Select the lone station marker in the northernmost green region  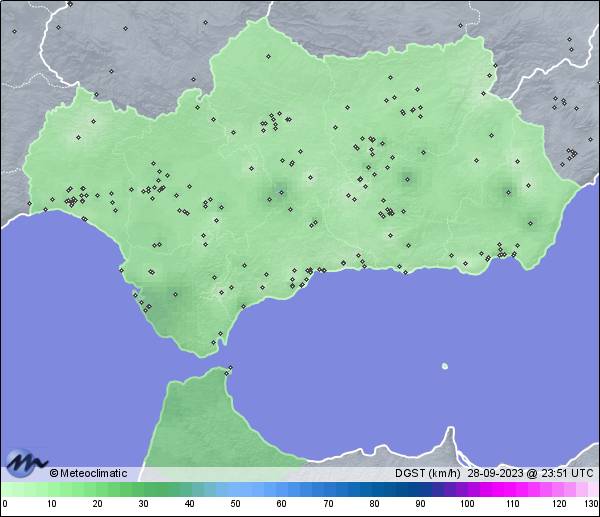tap(269, 57)
